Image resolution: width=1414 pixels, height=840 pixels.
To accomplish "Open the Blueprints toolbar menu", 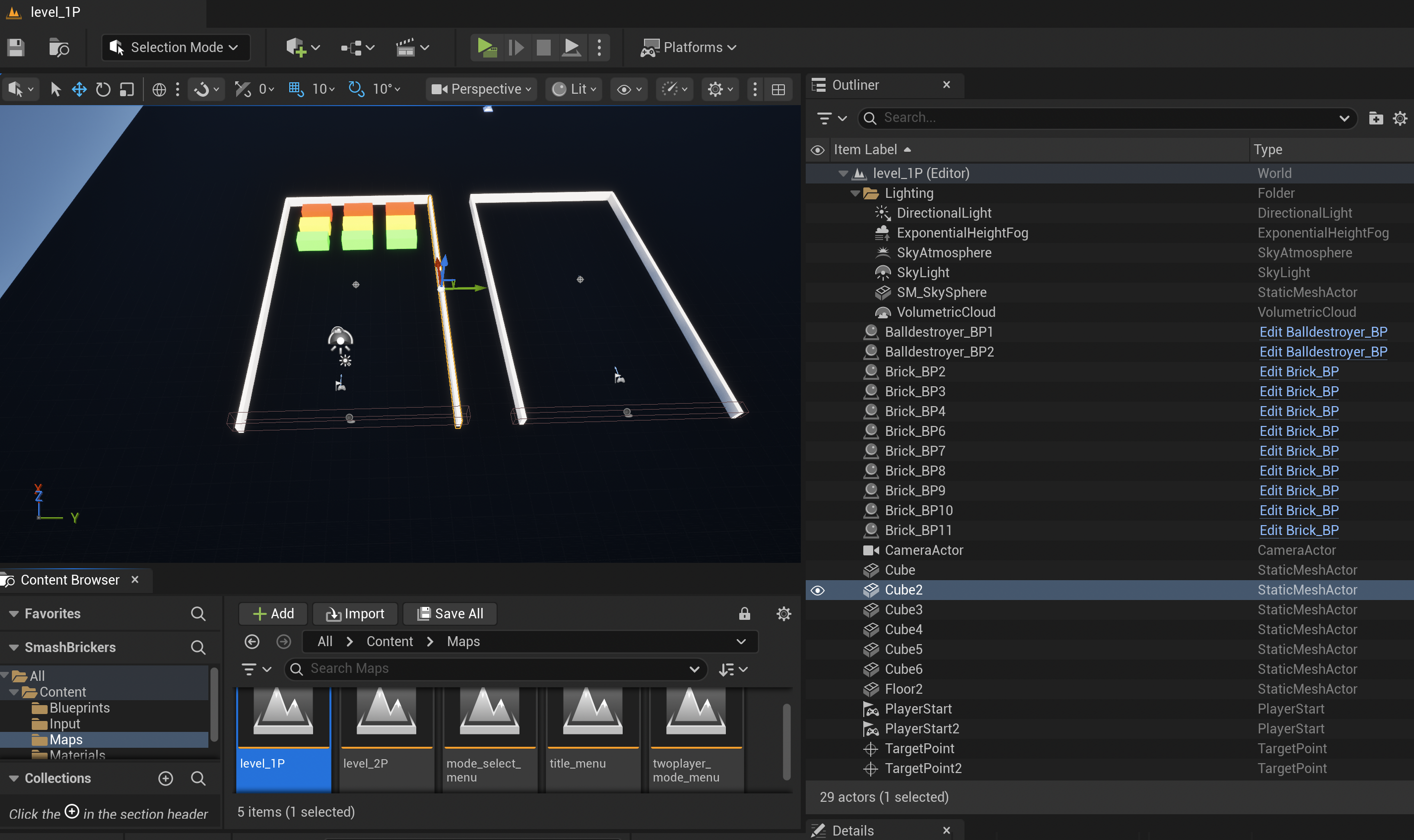I will [357, 47].
